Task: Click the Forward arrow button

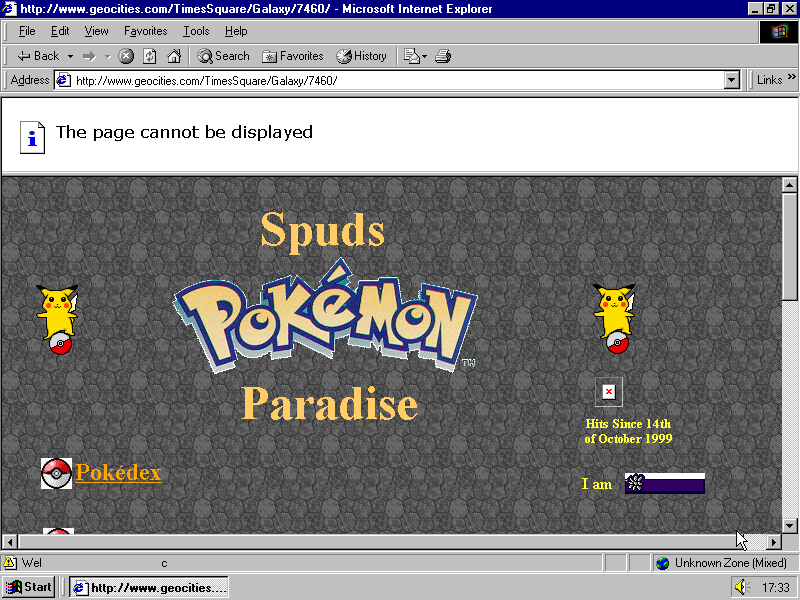Action: pos(89,56)
